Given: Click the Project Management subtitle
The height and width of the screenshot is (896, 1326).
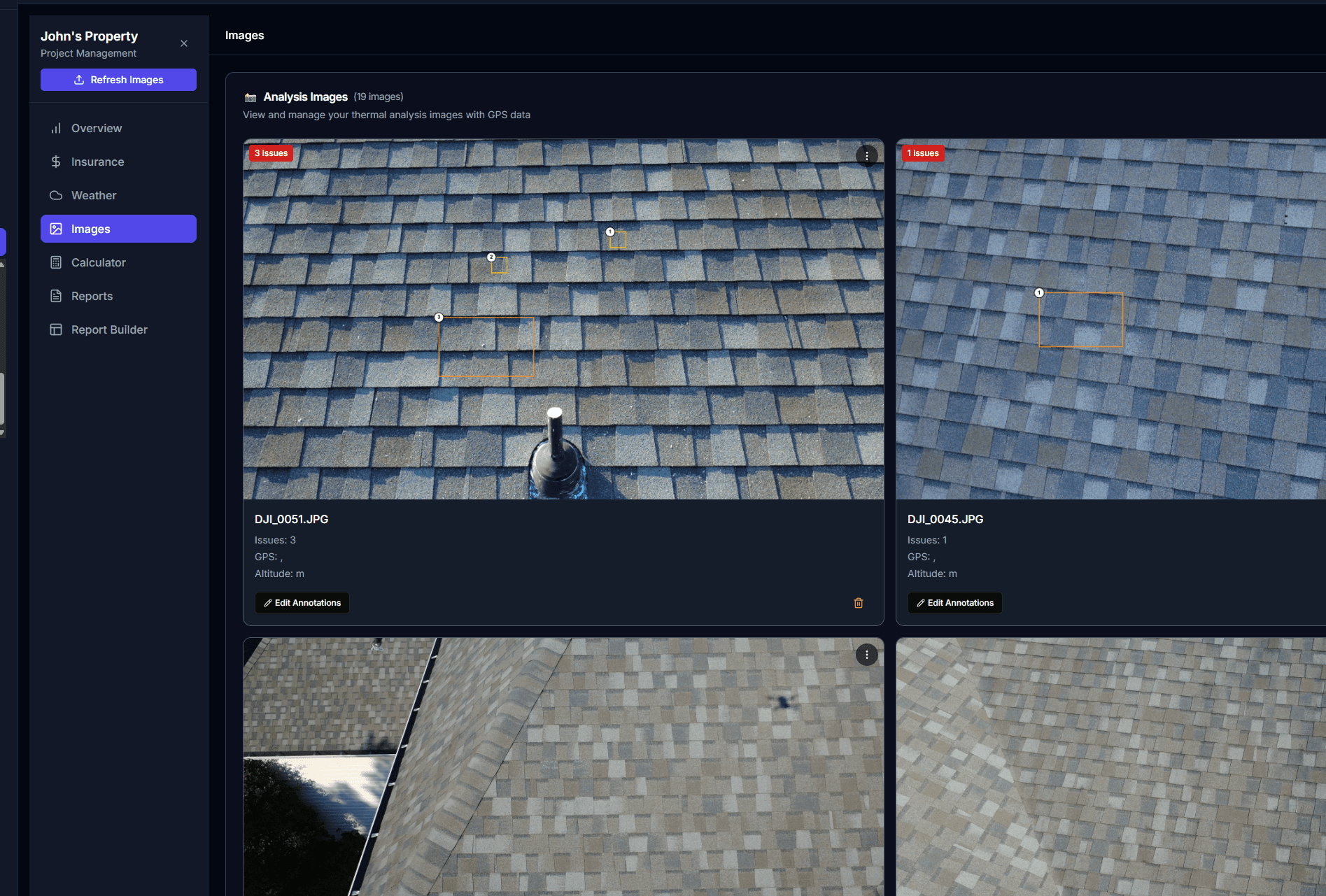Looking at the screenshot, I should (x=88, y=53).
